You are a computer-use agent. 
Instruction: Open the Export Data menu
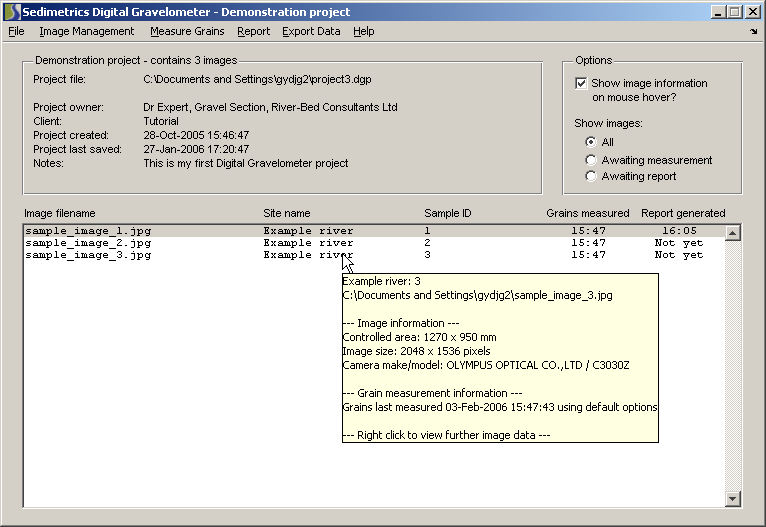pyautogui.click(x=311, y=31)
